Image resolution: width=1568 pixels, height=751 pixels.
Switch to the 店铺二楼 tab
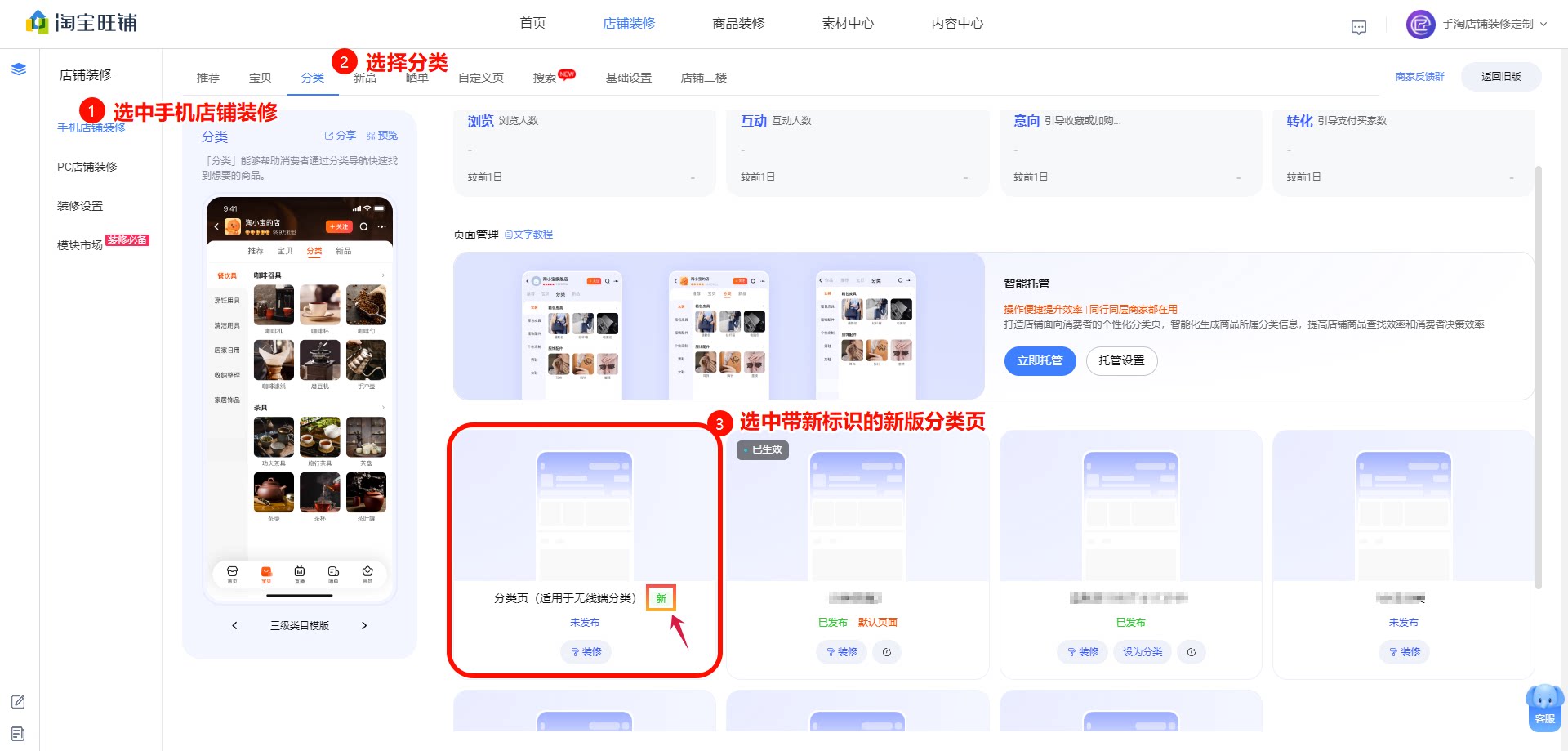pos(704,78)
